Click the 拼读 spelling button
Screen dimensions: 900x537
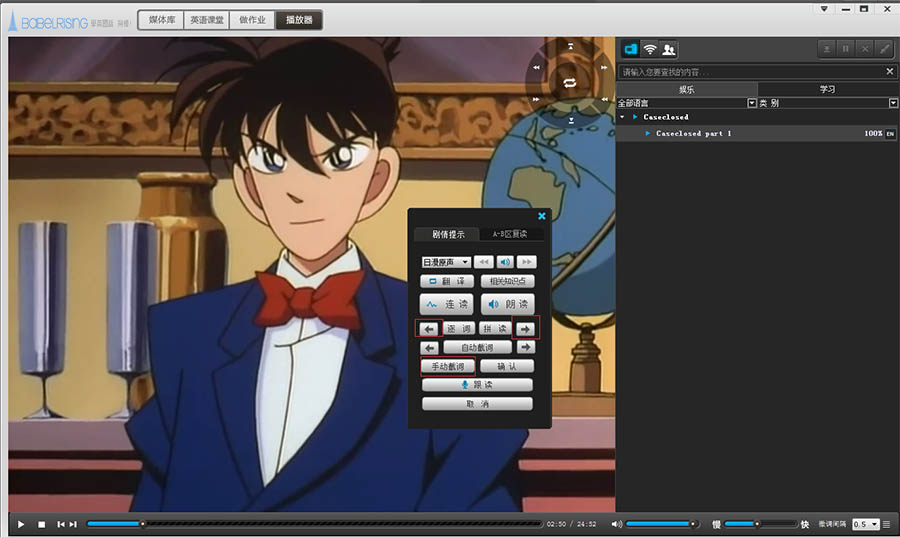click(494, 329)
